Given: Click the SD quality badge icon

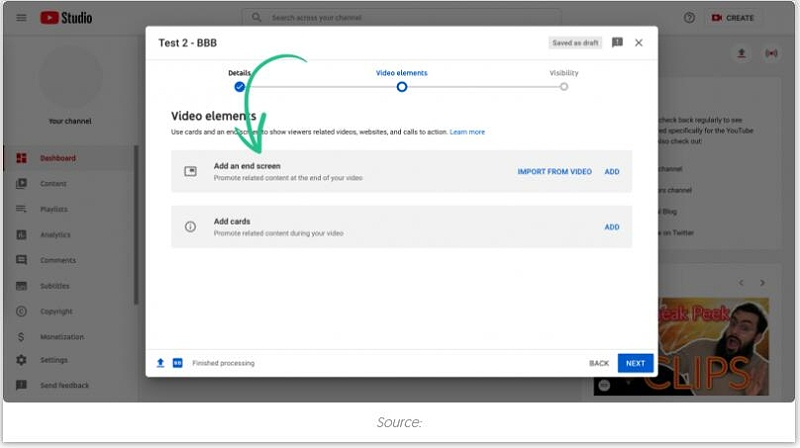Looking at the screenshot, I should (177, 363).
